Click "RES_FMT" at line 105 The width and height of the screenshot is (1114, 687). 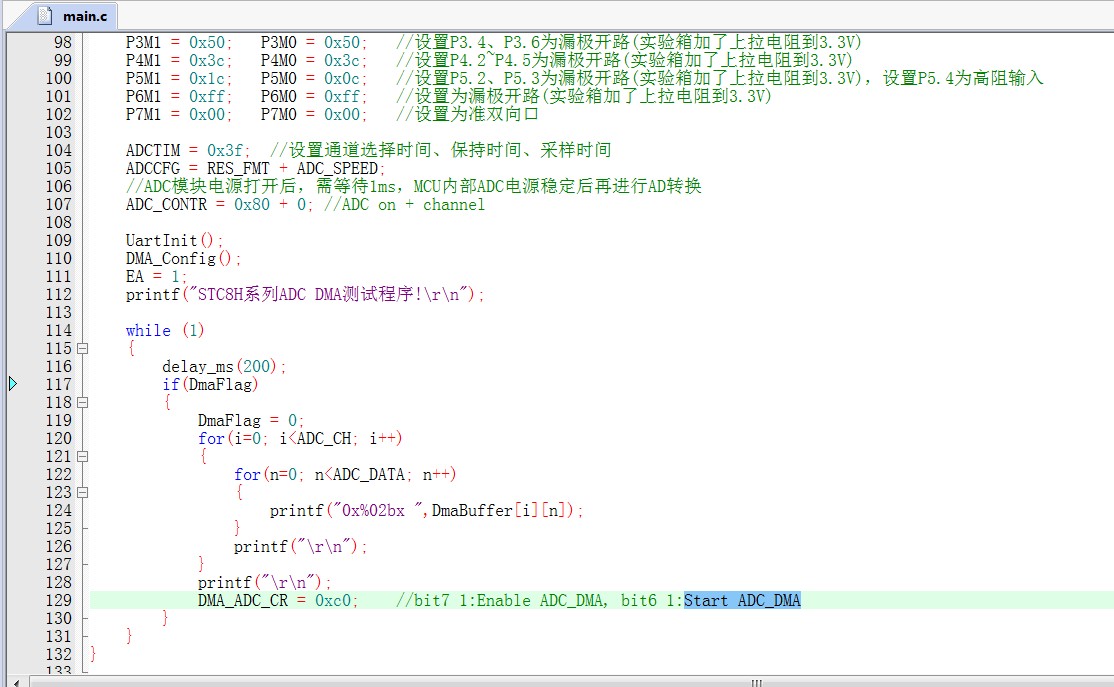click(x=238, y=169)
